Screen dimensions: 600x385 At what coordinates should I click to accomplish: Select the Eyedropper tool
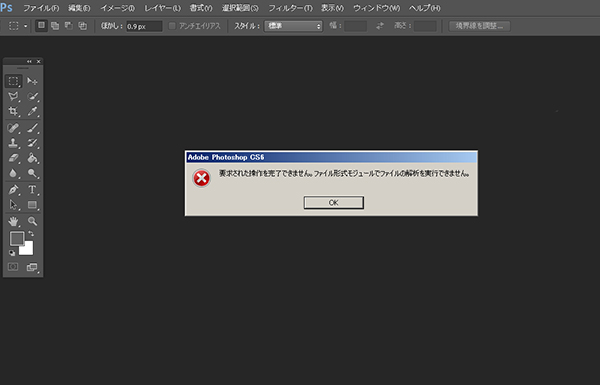pos(32,111)
